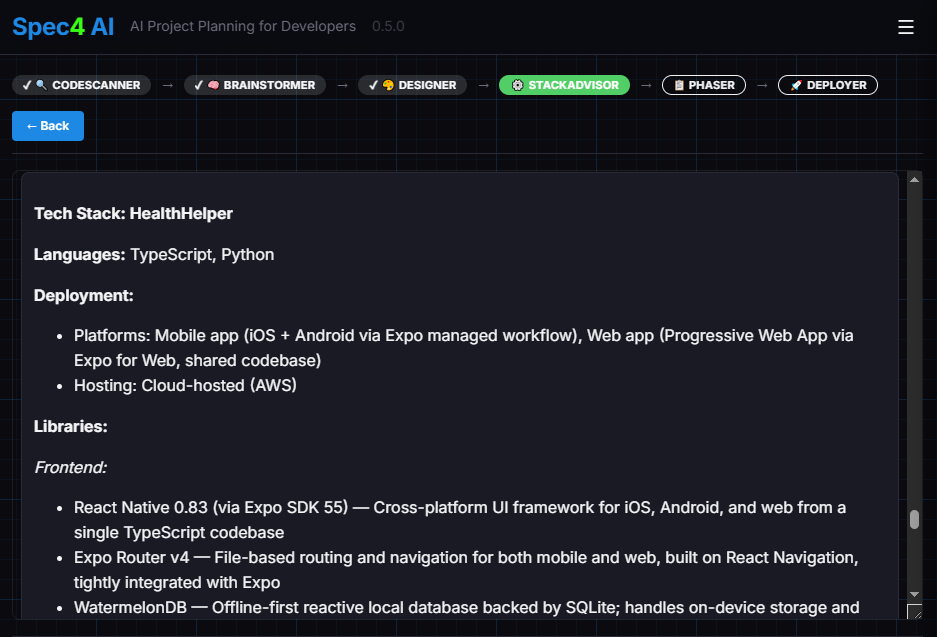Click the Hosting: Cloud-hosted (AWS) bullet
The width and height of the screenshot is (937, 637).
click(x=185, y=385)
